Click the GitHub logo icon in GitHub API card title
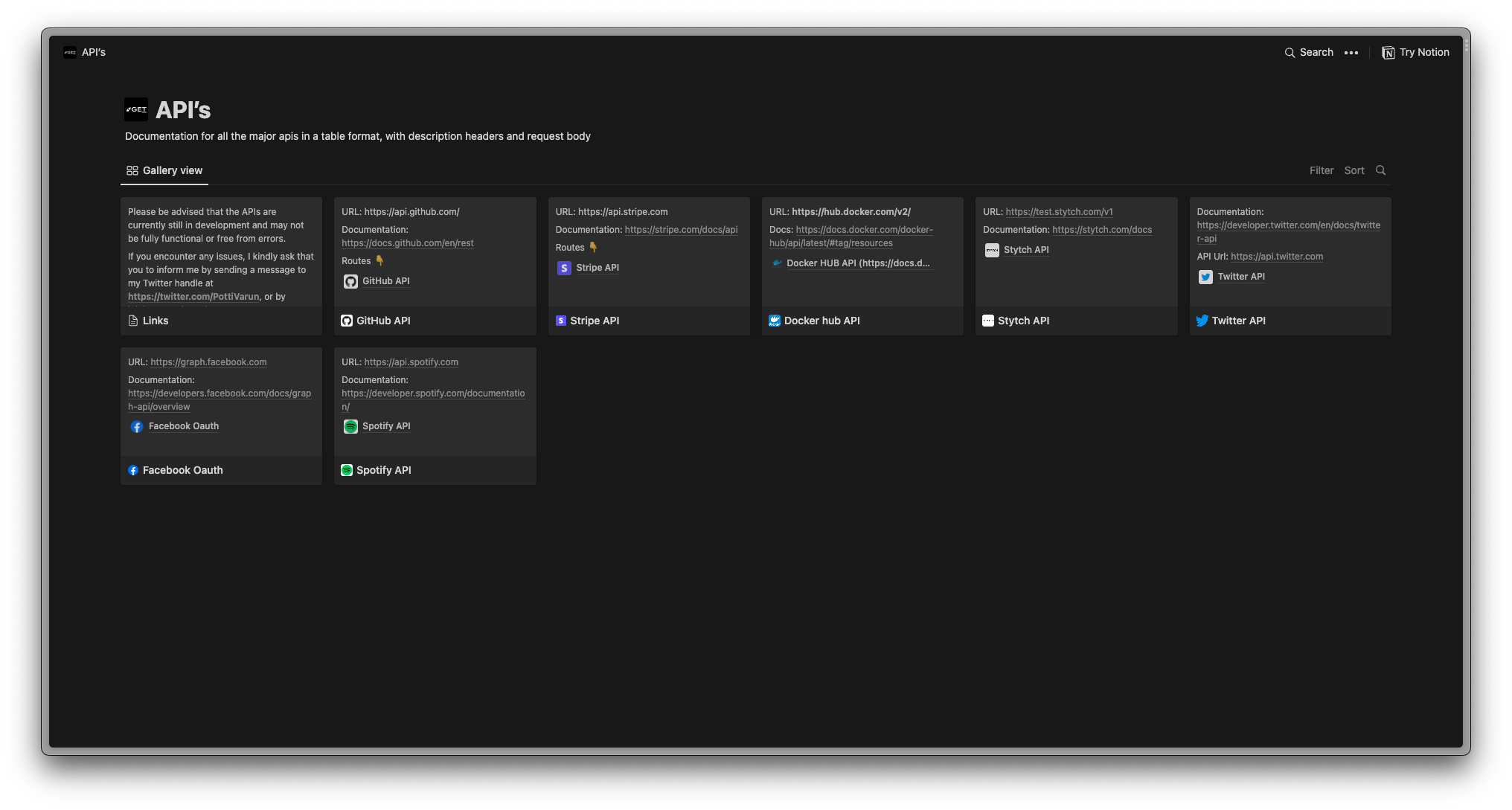Screen dimensions: 1512x810 tap(347, 321)
